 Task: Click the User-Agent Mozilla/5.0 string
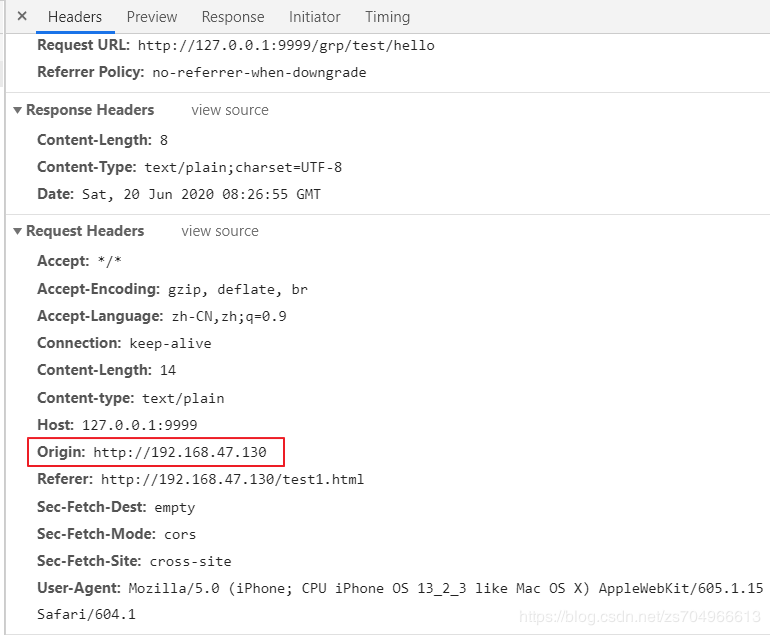[x=446, y=588]
